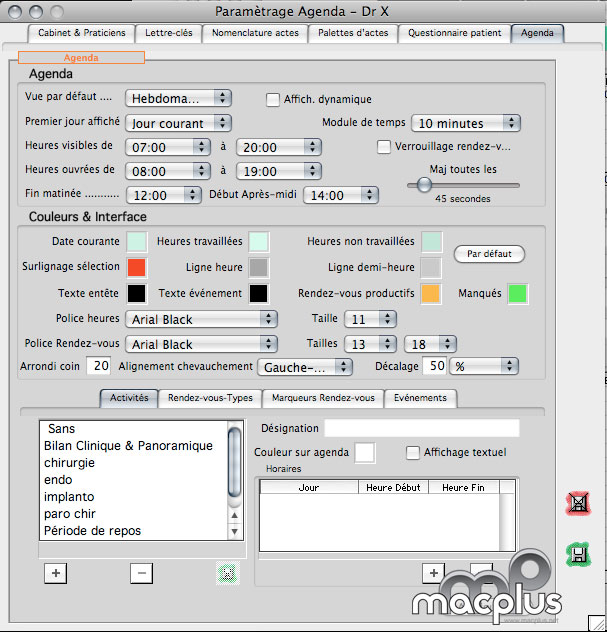The width and height of the screenshot is (607, 632).
Task: Click the 'Heure Début' column header
Action: click(x=393, y=487)
